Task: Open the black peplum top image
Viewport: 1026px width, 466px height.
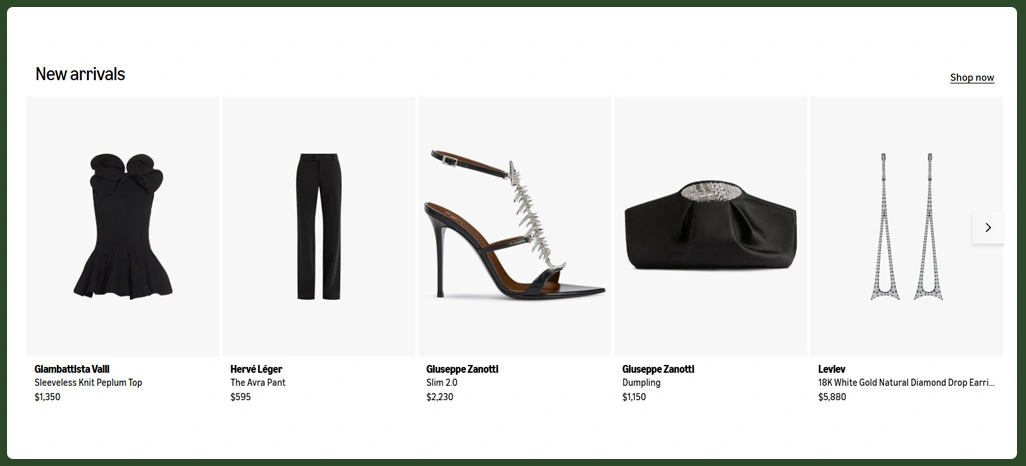Action: (x=123, y=226)
